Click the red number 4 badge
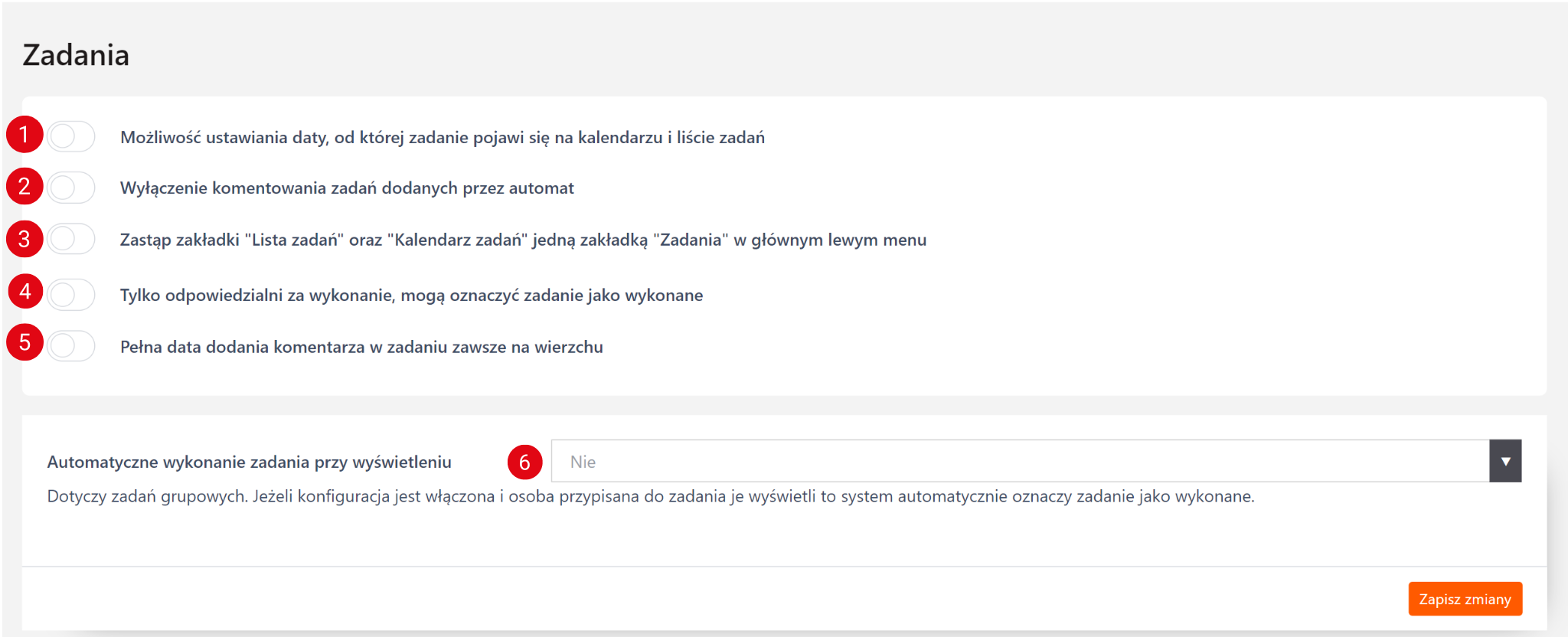The image size is (1568, 637). (x=25, y=292)
